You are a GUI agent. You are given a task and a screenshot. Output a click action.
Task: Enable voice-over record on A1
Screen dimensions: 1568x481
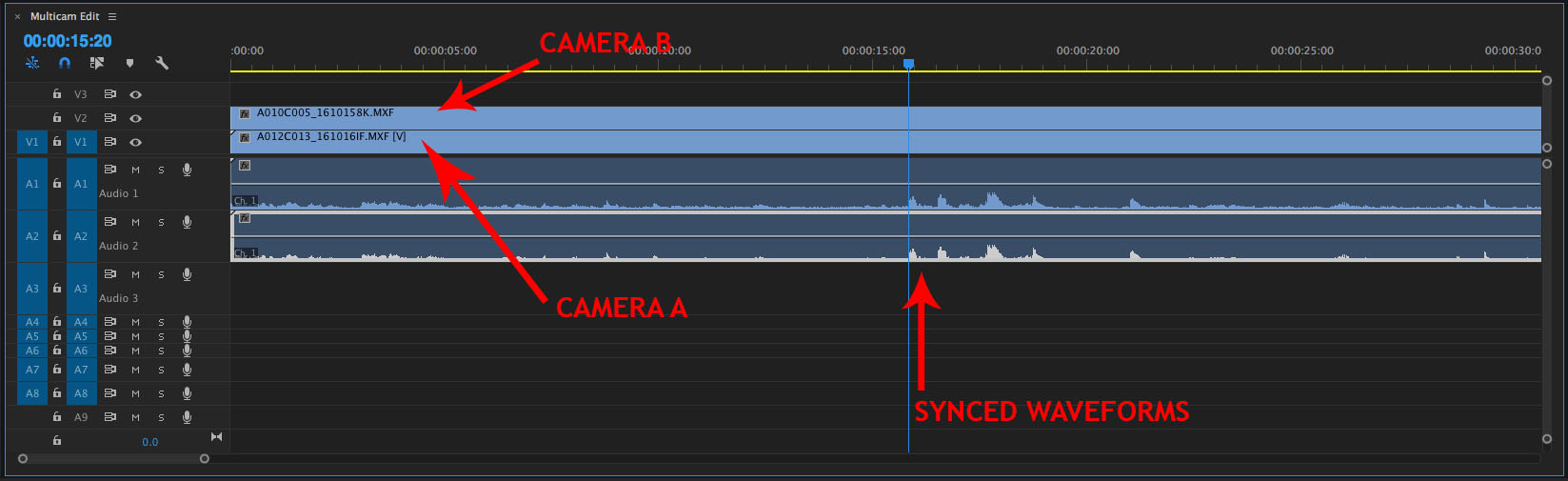(187, 170)
